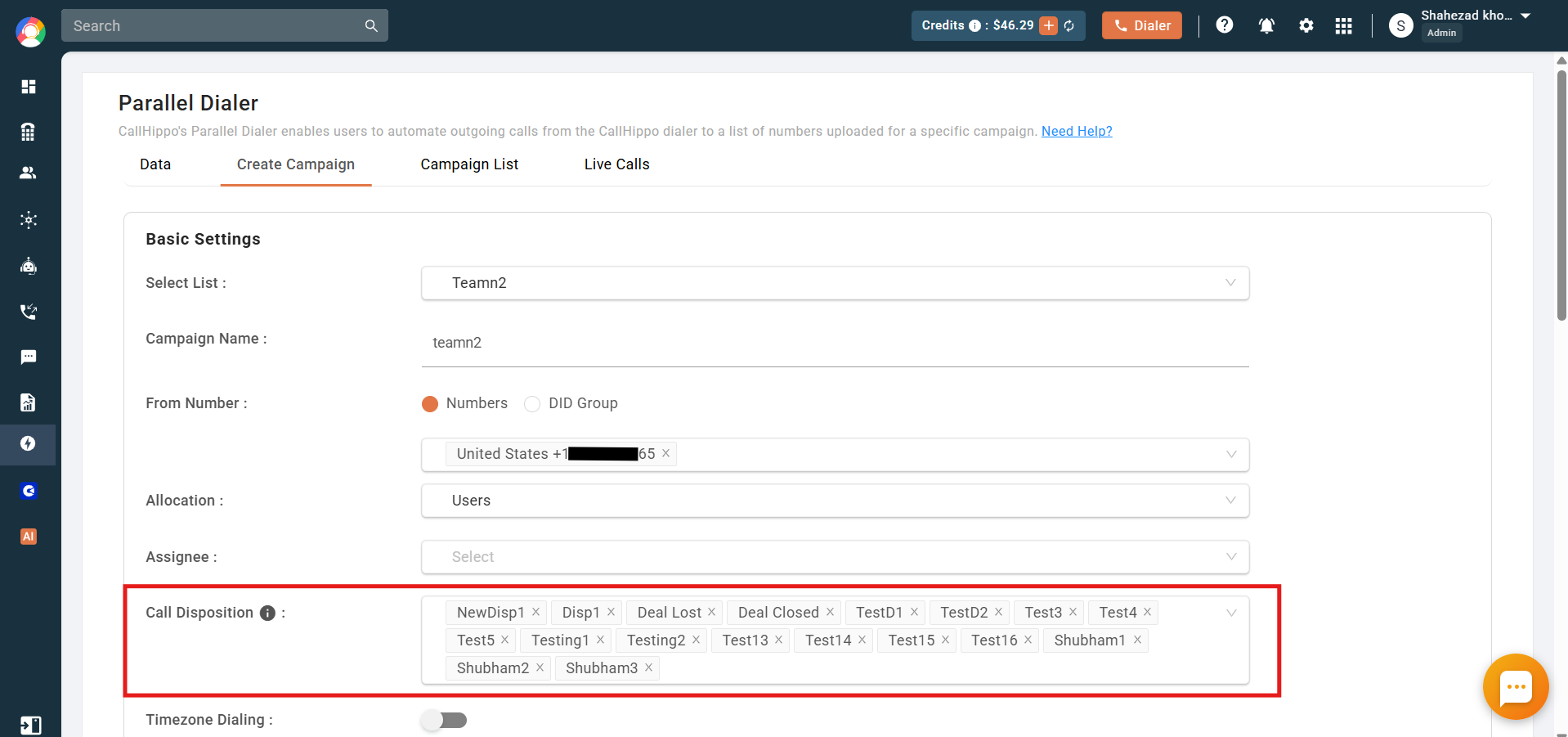The image size is (1568, 737).
Task: Click the user avatar S
Action: (x=1401, y=26)
